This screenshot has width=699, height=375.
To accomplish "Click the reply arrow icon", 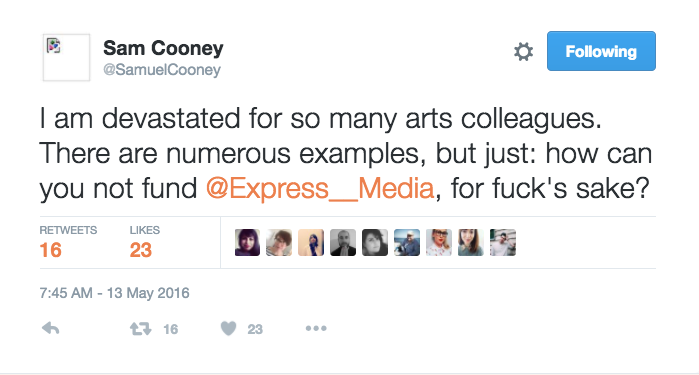I will pyautogui.click(x=50, y=329).
